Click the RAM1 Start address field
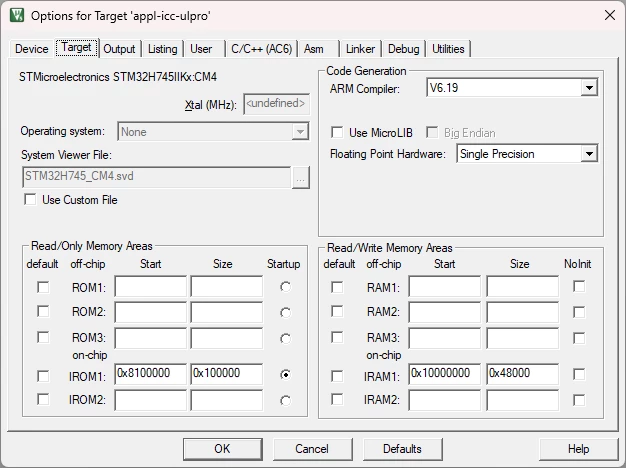626x468 pixels. (444, 286)
